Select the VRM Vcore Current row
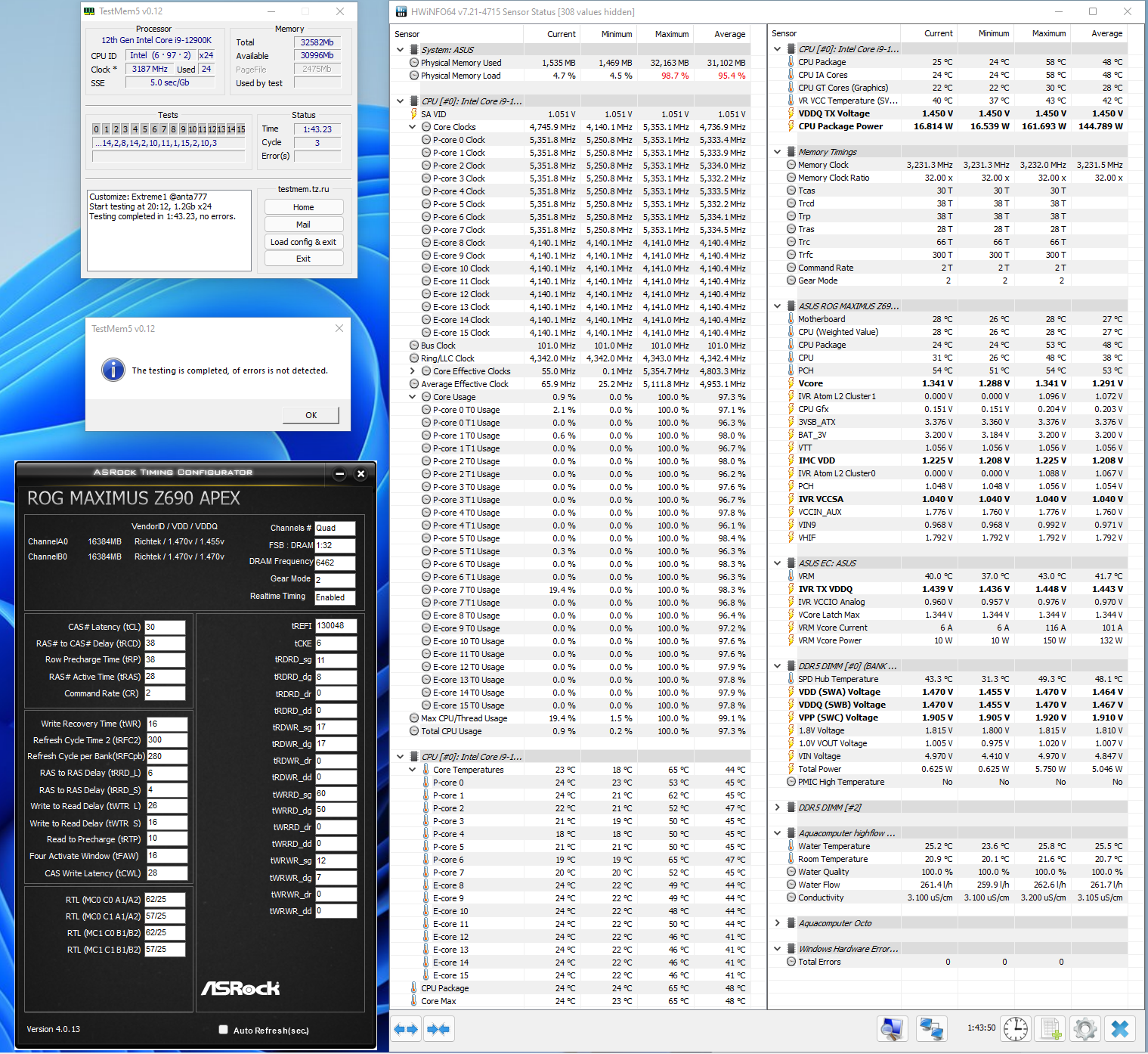The width and height of the screenshot is (1148, 1054). coord(956,628)
